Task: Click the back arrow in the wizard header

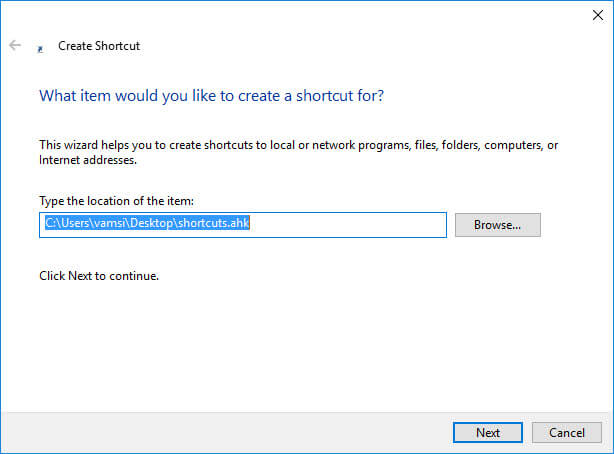Action: tap(15, 45)
